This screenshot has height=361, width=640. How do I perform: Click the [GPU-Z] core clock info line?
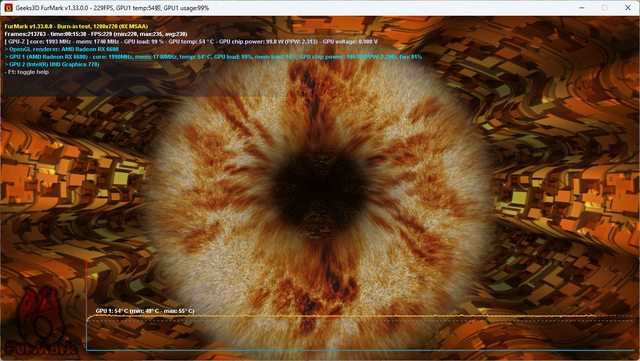click(191, 41)
